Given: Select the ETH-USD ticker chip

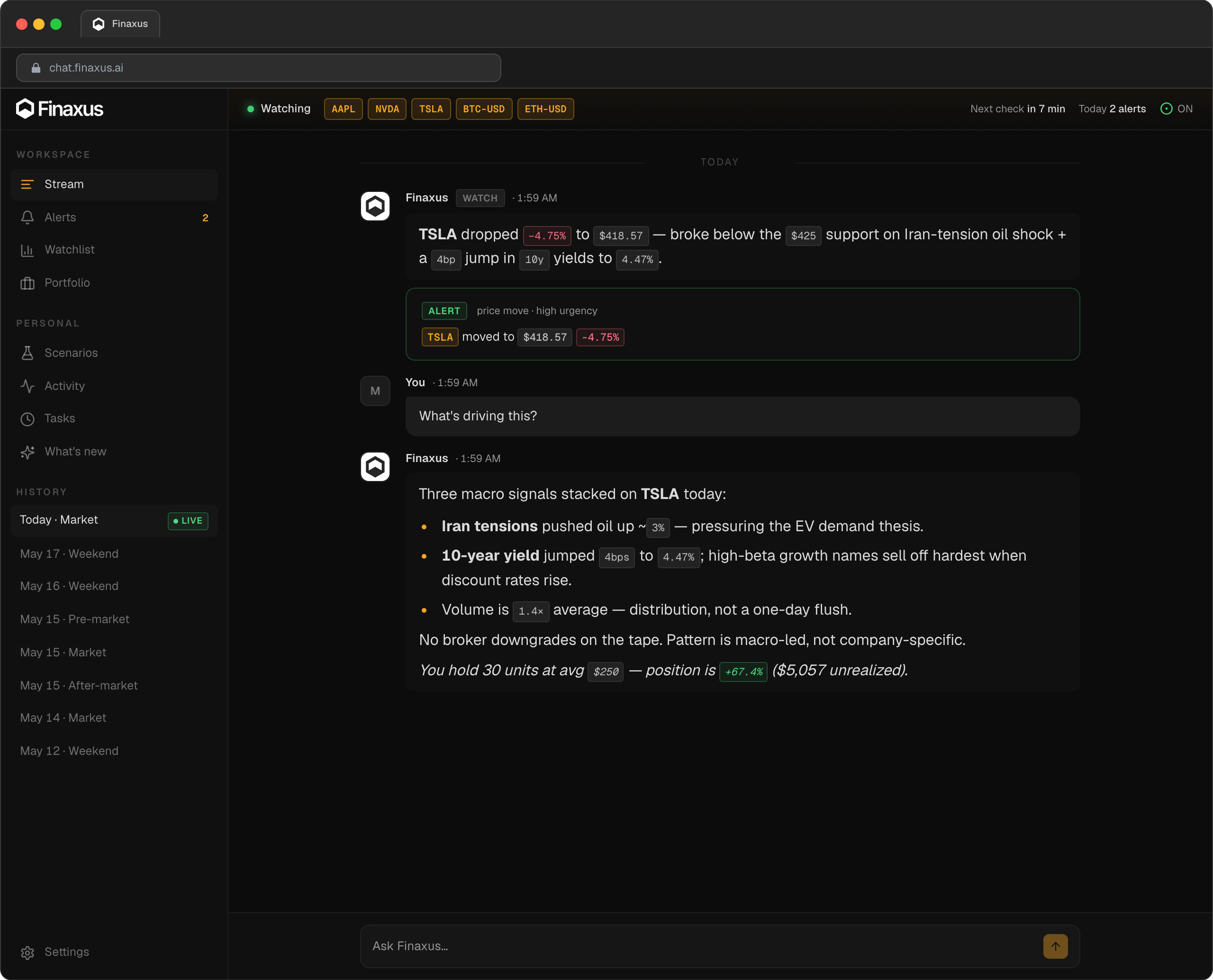Looking at the screenshot, I should [x=545, y=109].
